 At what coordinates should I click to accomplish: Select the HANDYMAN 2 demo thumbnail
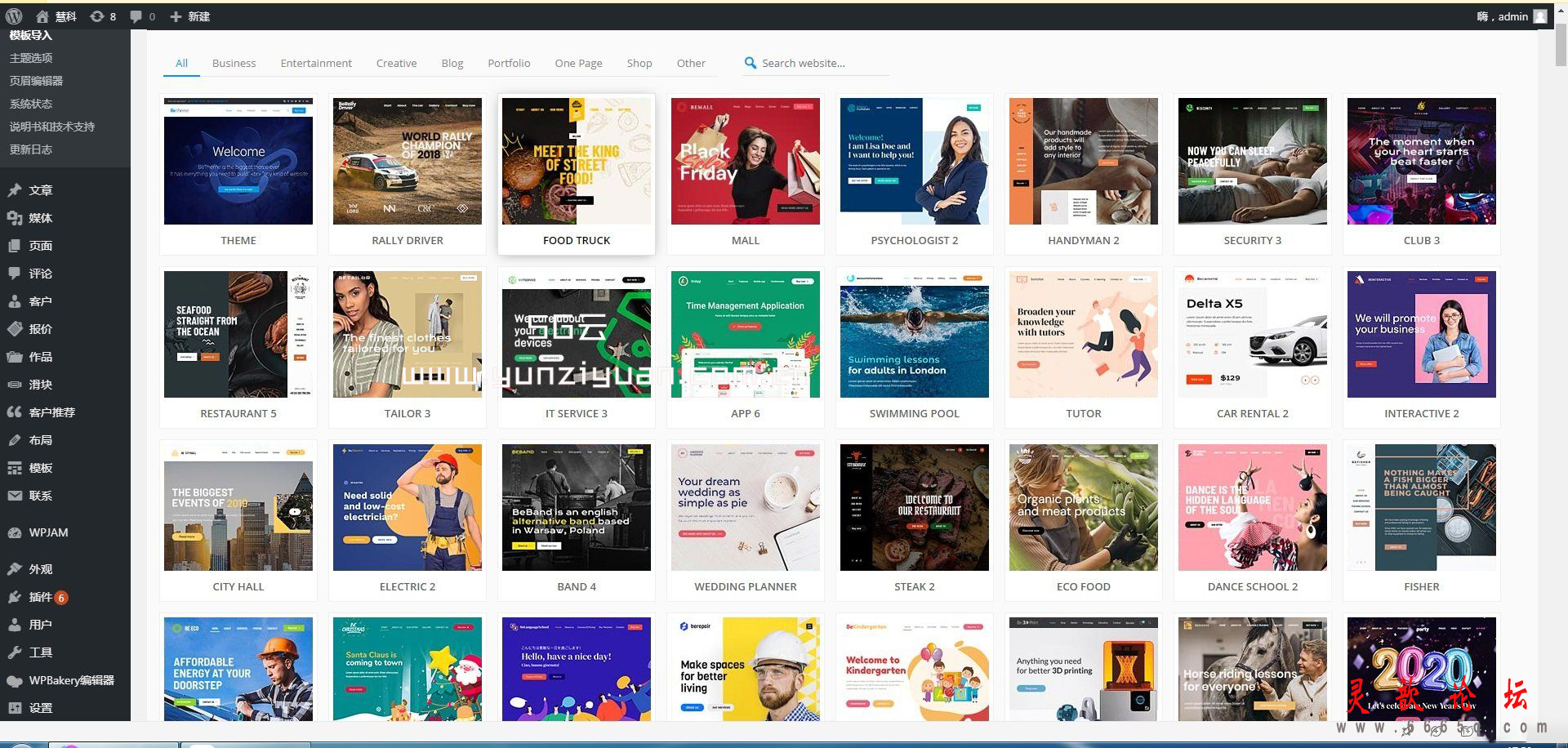[1084, 161]
